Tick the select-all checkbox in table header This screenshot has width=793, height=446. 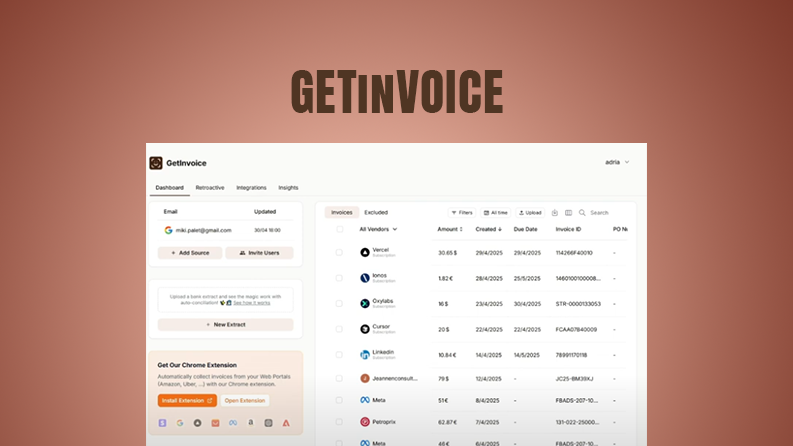pos(340,229)
